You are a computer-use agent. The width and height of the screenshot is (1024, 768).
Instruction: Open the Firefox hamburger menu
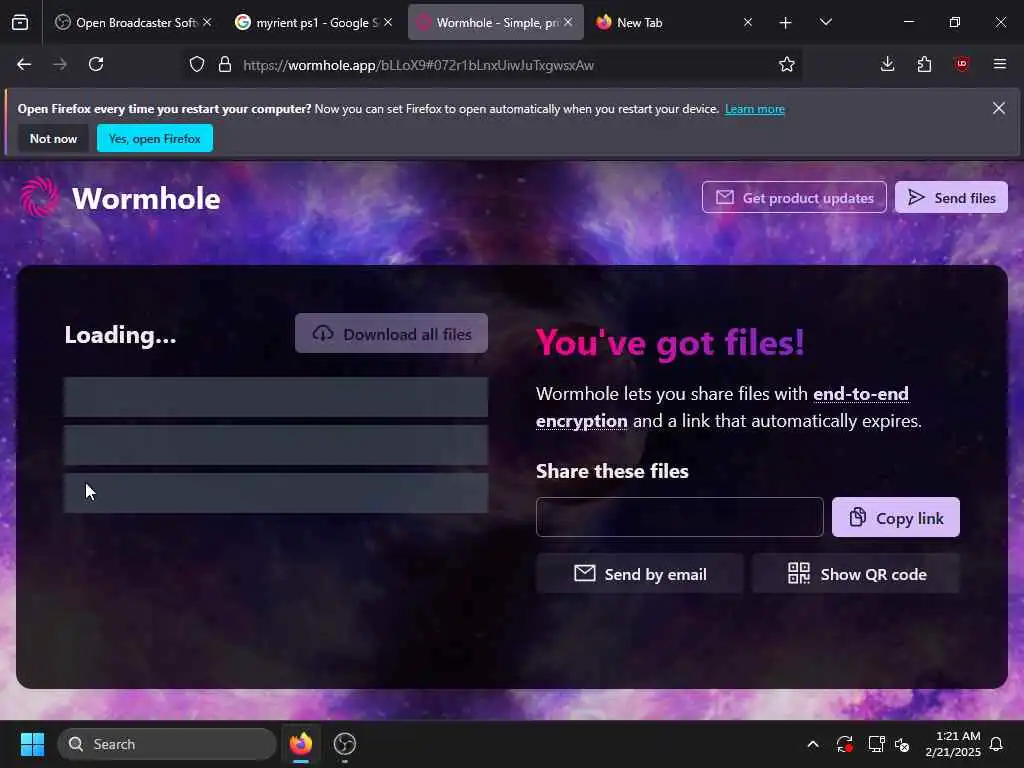[1000, 65]
